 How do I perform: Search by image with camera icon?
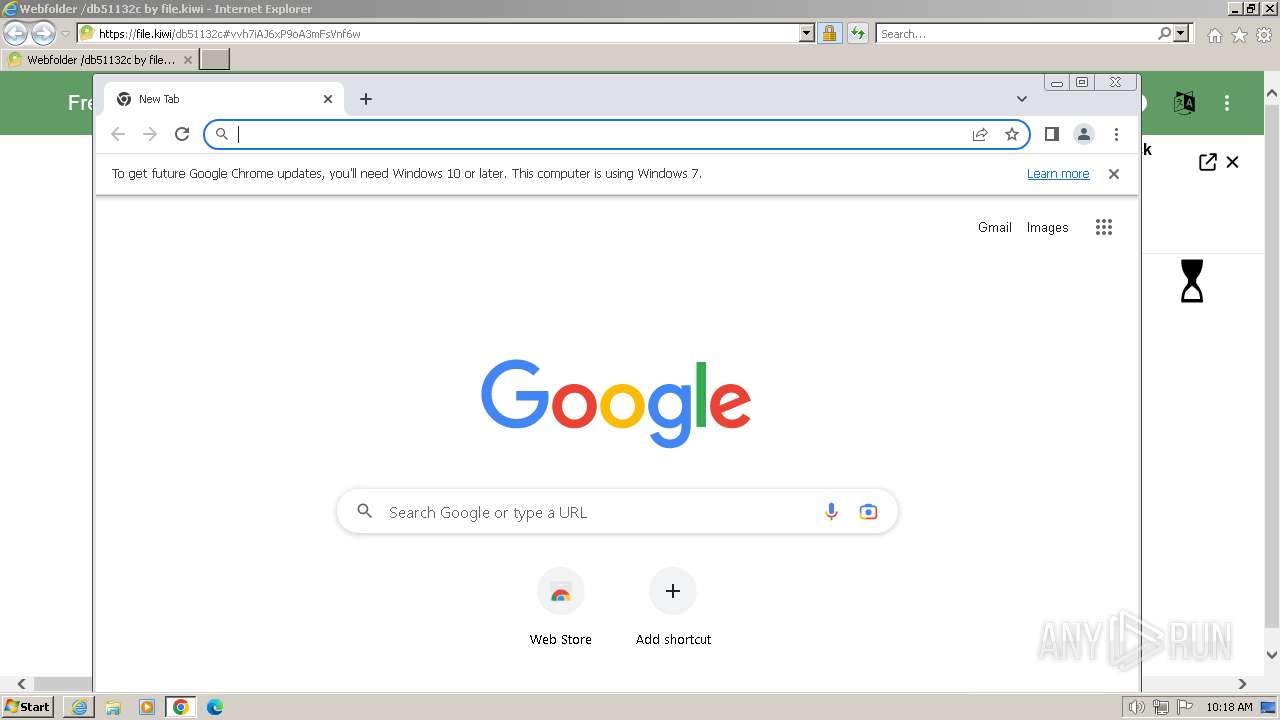coord(868,512)
